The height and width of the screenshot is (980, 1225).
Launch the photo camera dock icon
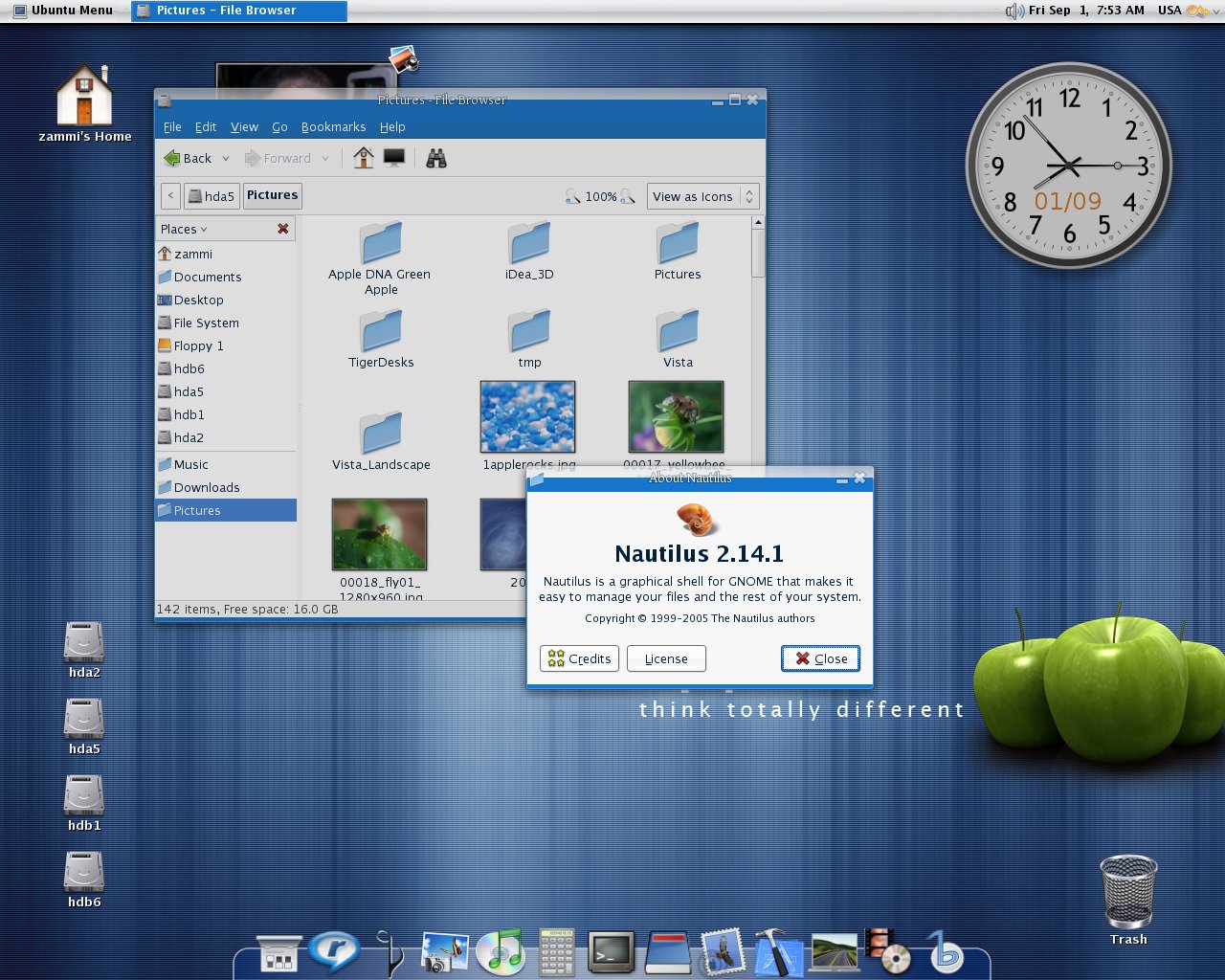pyautogui.click(x=445, y=953)
